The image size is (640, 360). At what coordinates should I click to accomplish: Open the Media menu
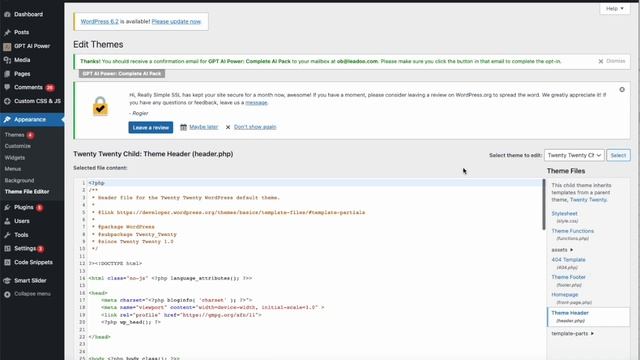(22, 60)
